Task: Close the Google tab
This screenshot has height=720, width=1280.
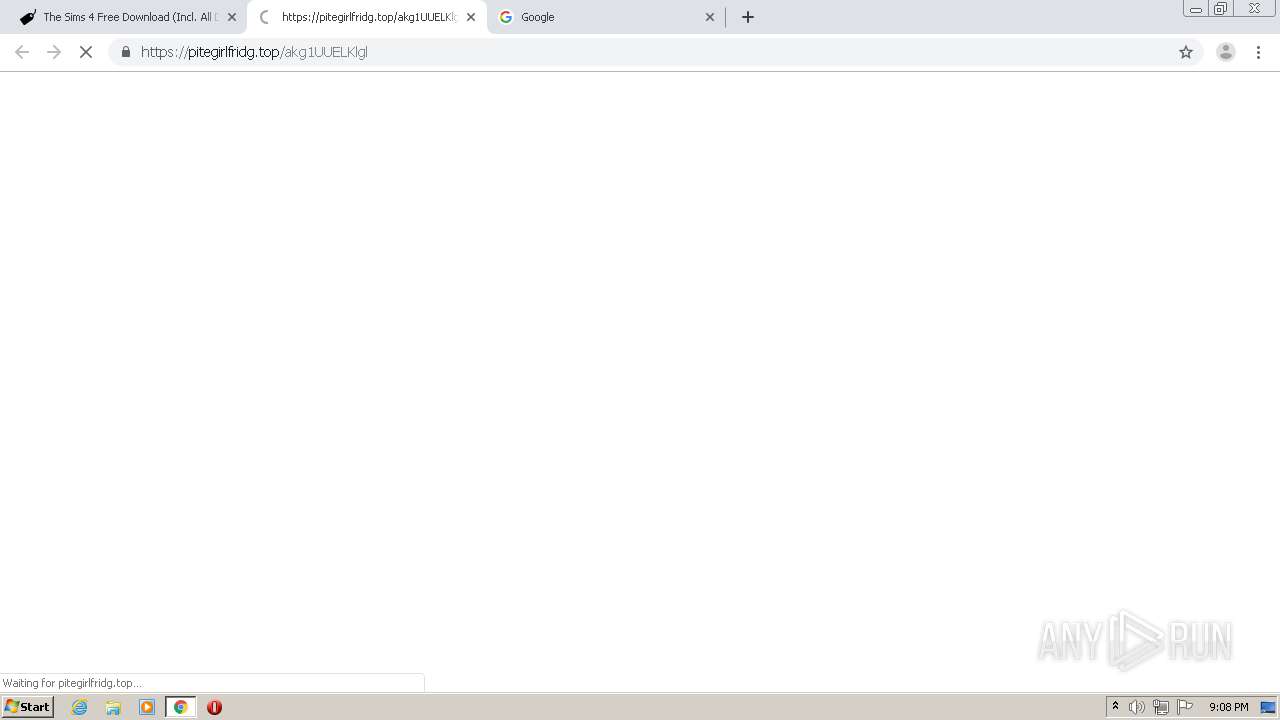Action: click(710, 17)
